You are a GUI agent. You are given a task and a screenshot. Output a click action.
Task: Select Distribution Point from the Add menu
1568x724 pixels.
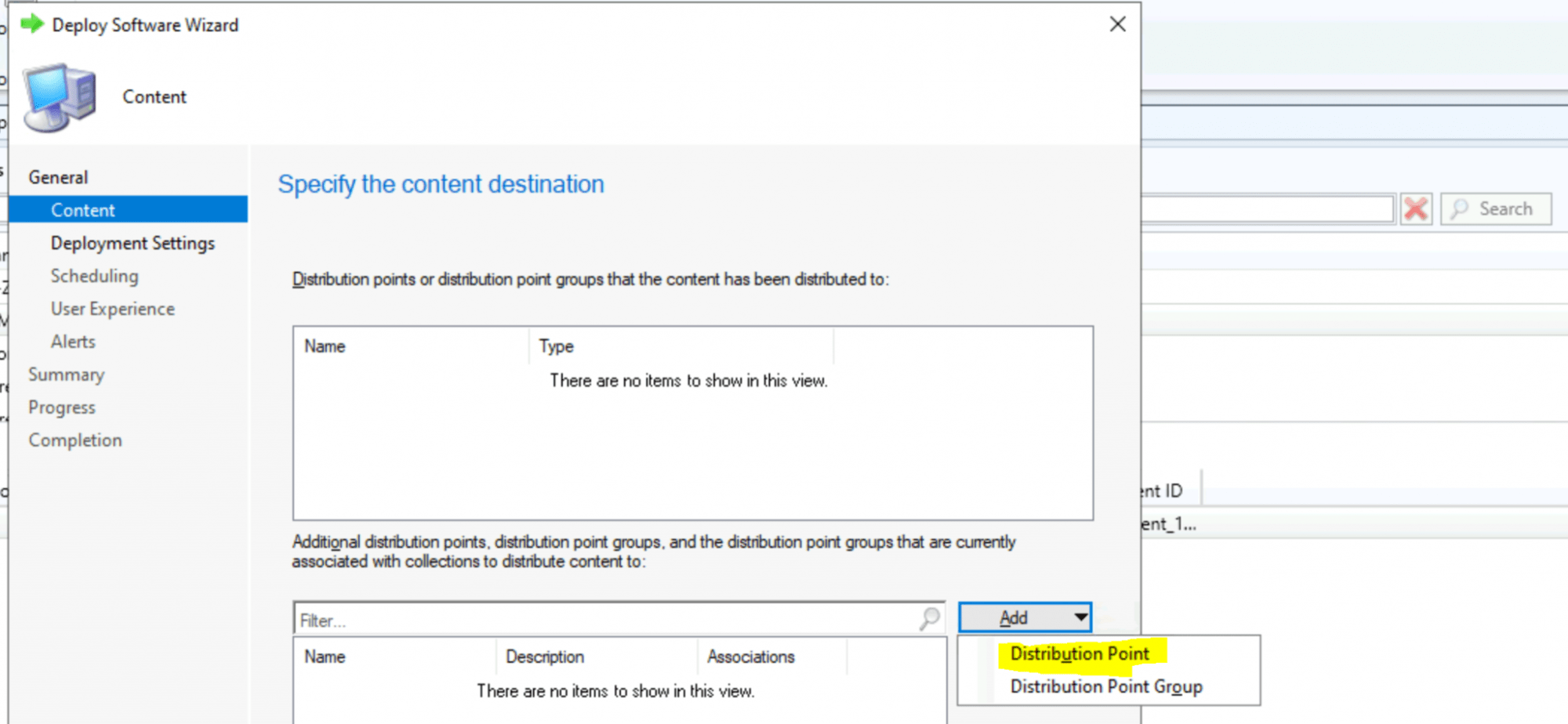(1080, 653)
